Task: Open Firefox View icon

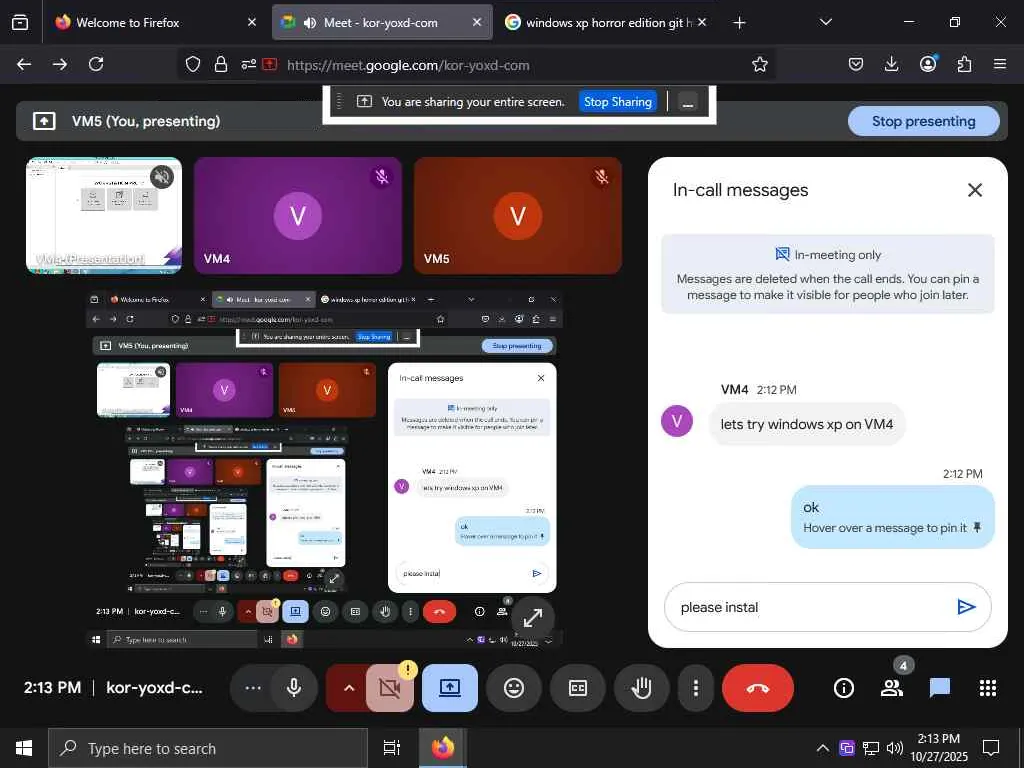Action: (20, 22)
